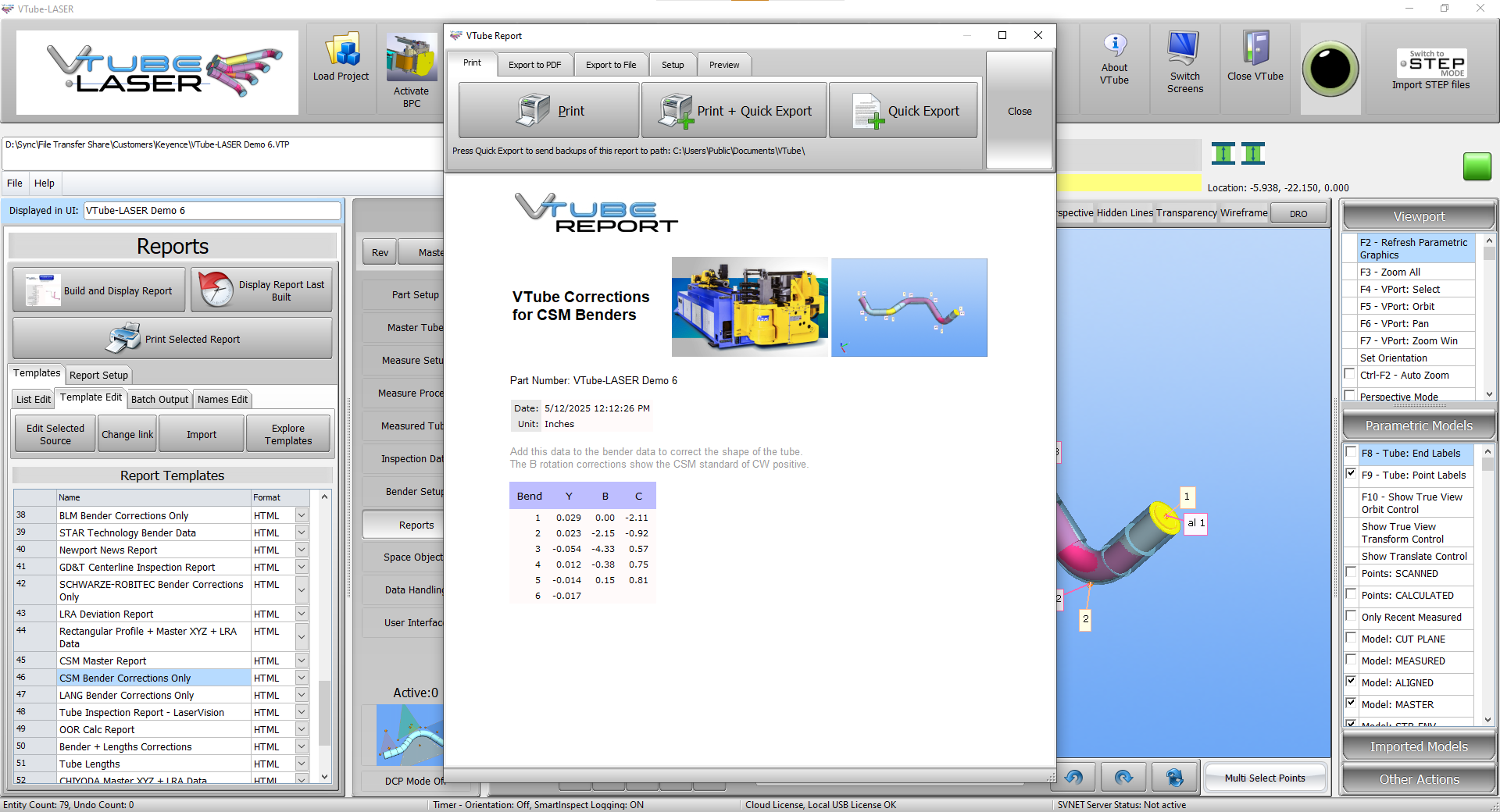Switch to Export to File tab
Image resolution: width=1500 pixels, height=812 pixels.
point(611,65)
